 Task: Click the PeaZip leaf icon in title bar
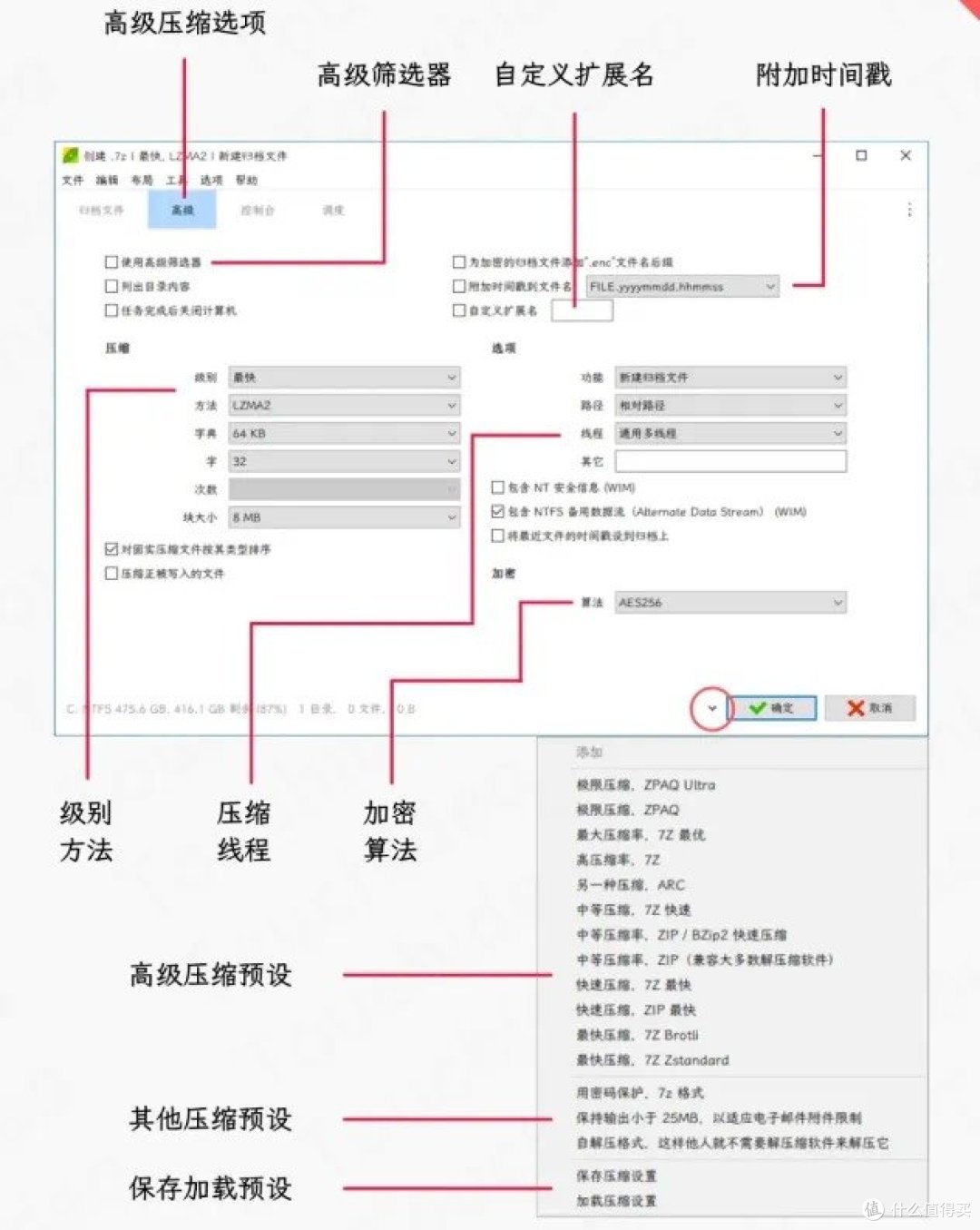tap(70, 155)
